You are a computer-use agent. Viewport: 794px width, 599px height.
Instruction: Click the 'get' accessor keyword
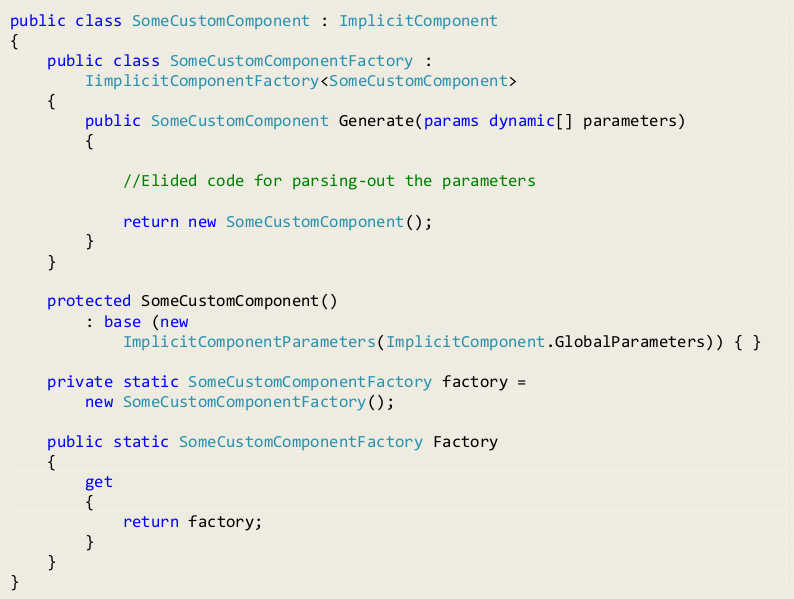(x=99, y=482)
